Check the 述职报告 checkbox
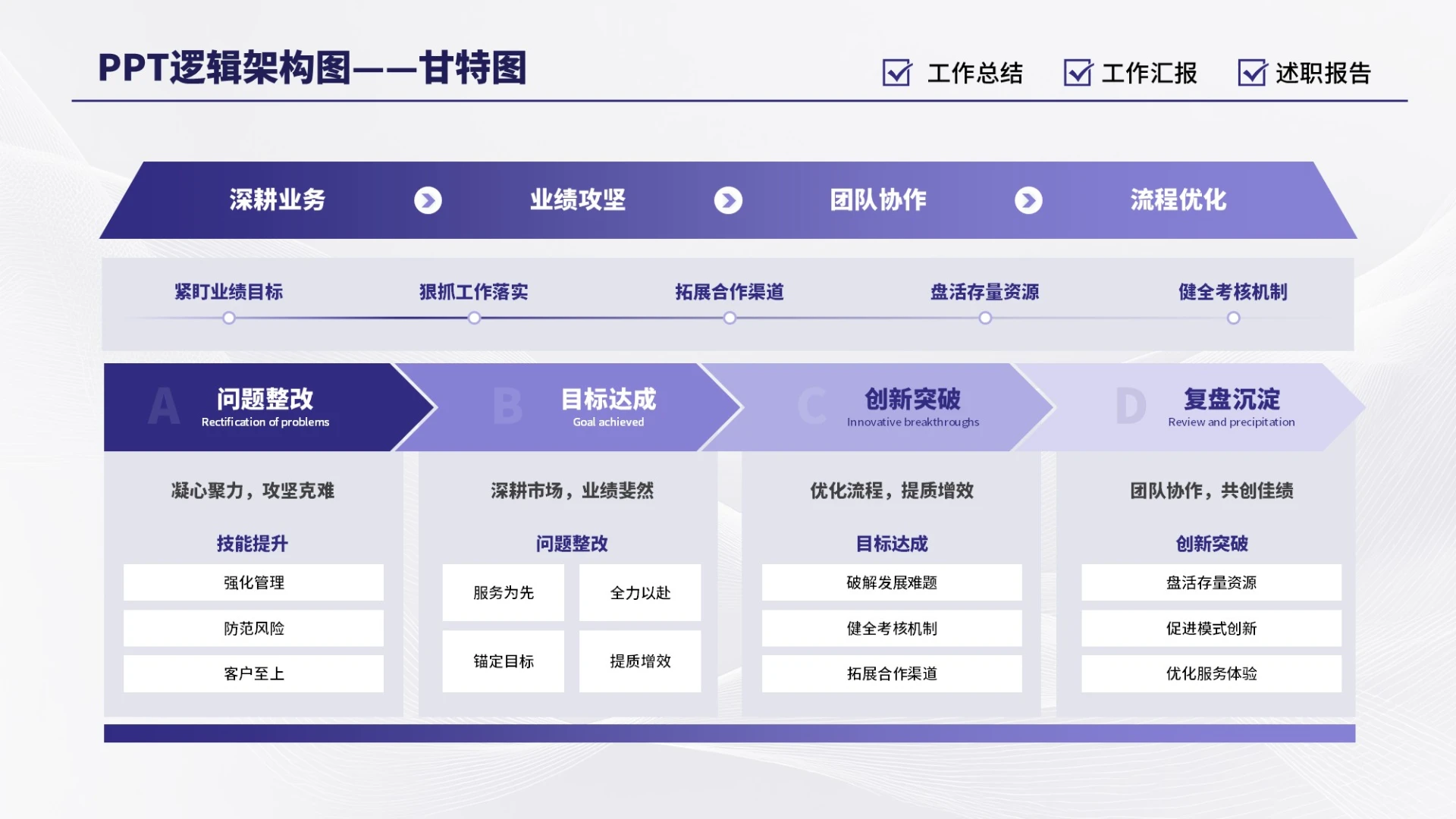This screenshot has height=819, width=1456. click(x=1251, y=74)
